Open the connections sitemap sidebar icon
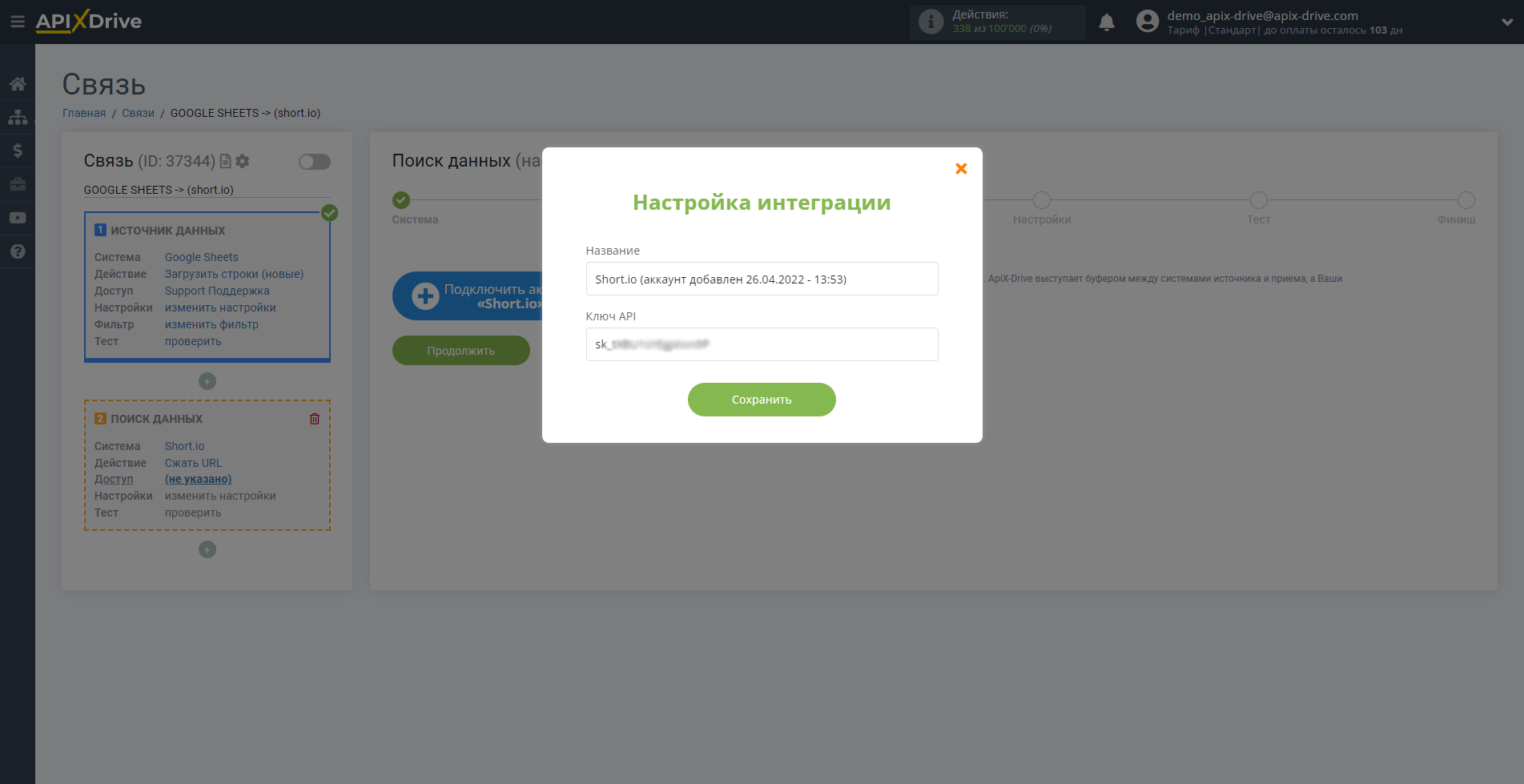Screen dimensions: 1524x784 click(18, 117)
